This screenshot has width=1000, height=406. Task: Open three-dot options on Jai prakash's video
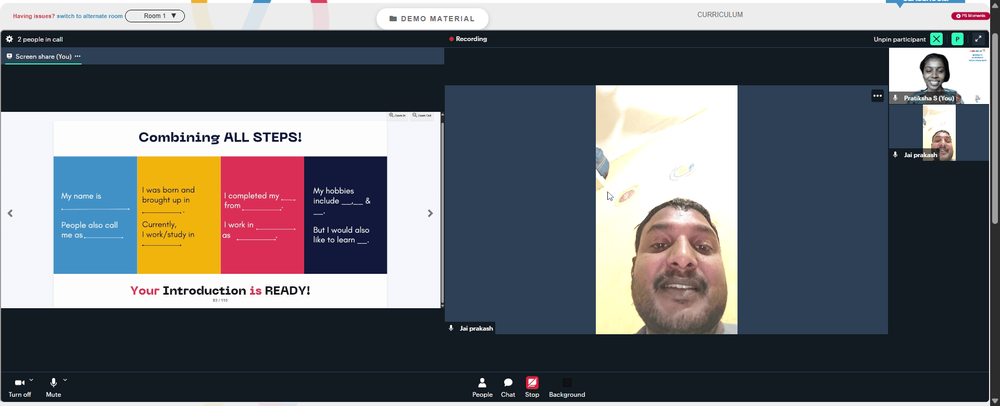[878, 96]
